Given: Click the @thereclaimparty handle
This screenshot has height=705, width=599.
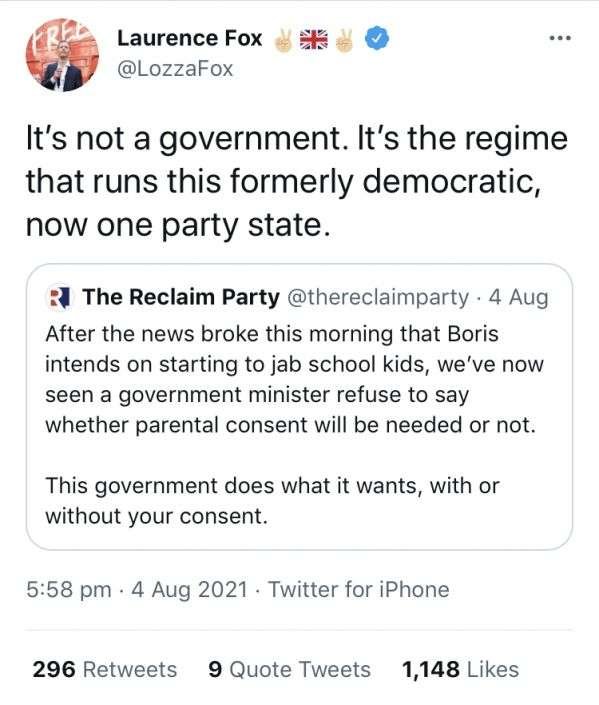Looking at the screenshot, I should click(378, 297).
